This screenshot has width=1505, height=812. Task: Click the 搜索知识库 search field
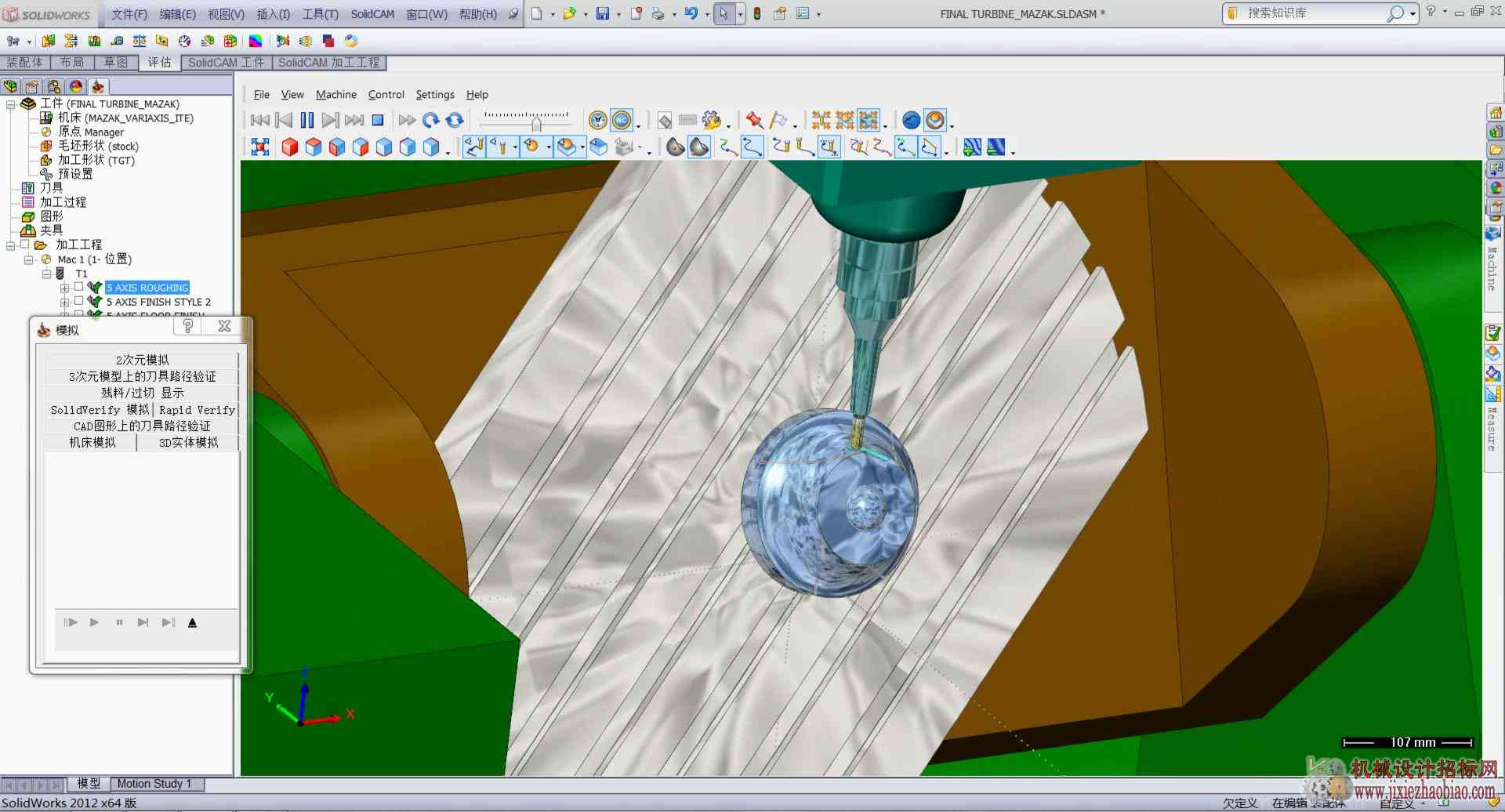1313,13
